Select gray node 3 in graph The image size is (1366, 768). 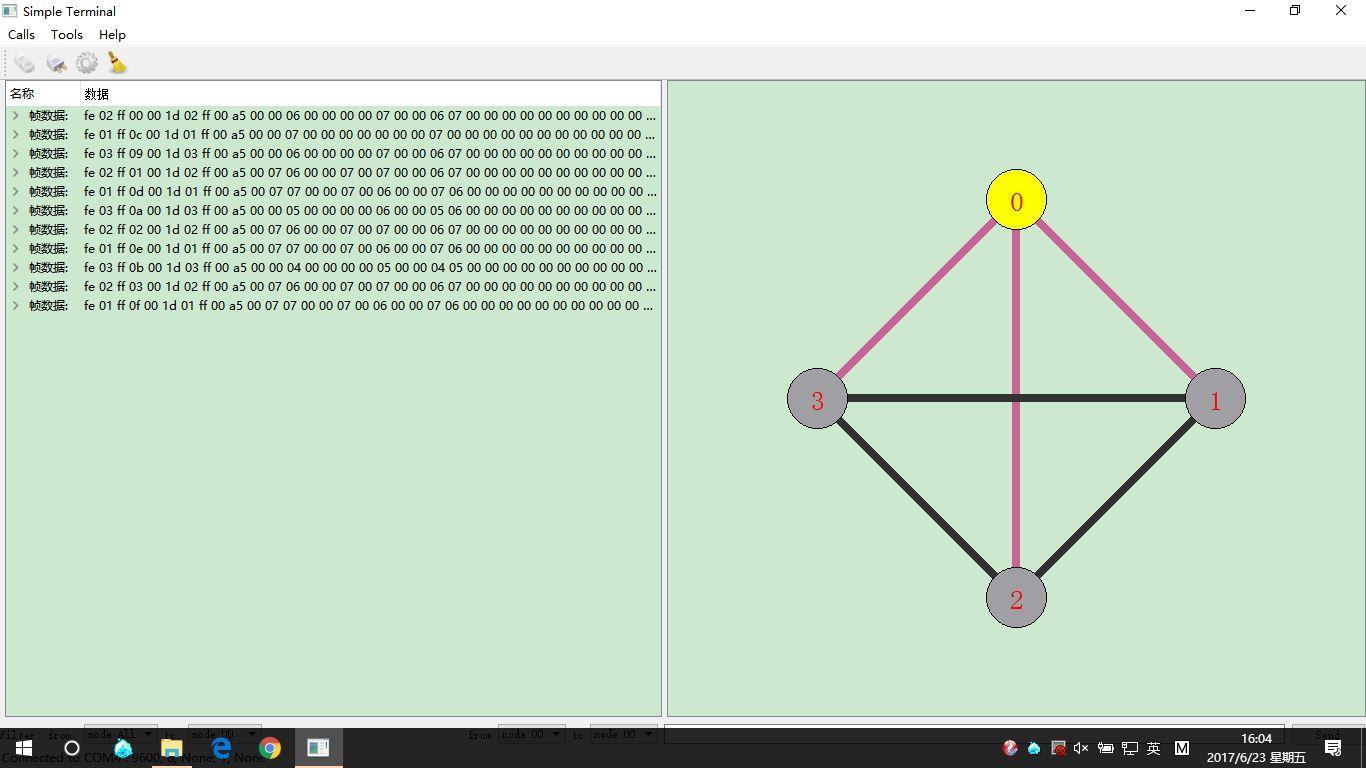tap(817, 399)
